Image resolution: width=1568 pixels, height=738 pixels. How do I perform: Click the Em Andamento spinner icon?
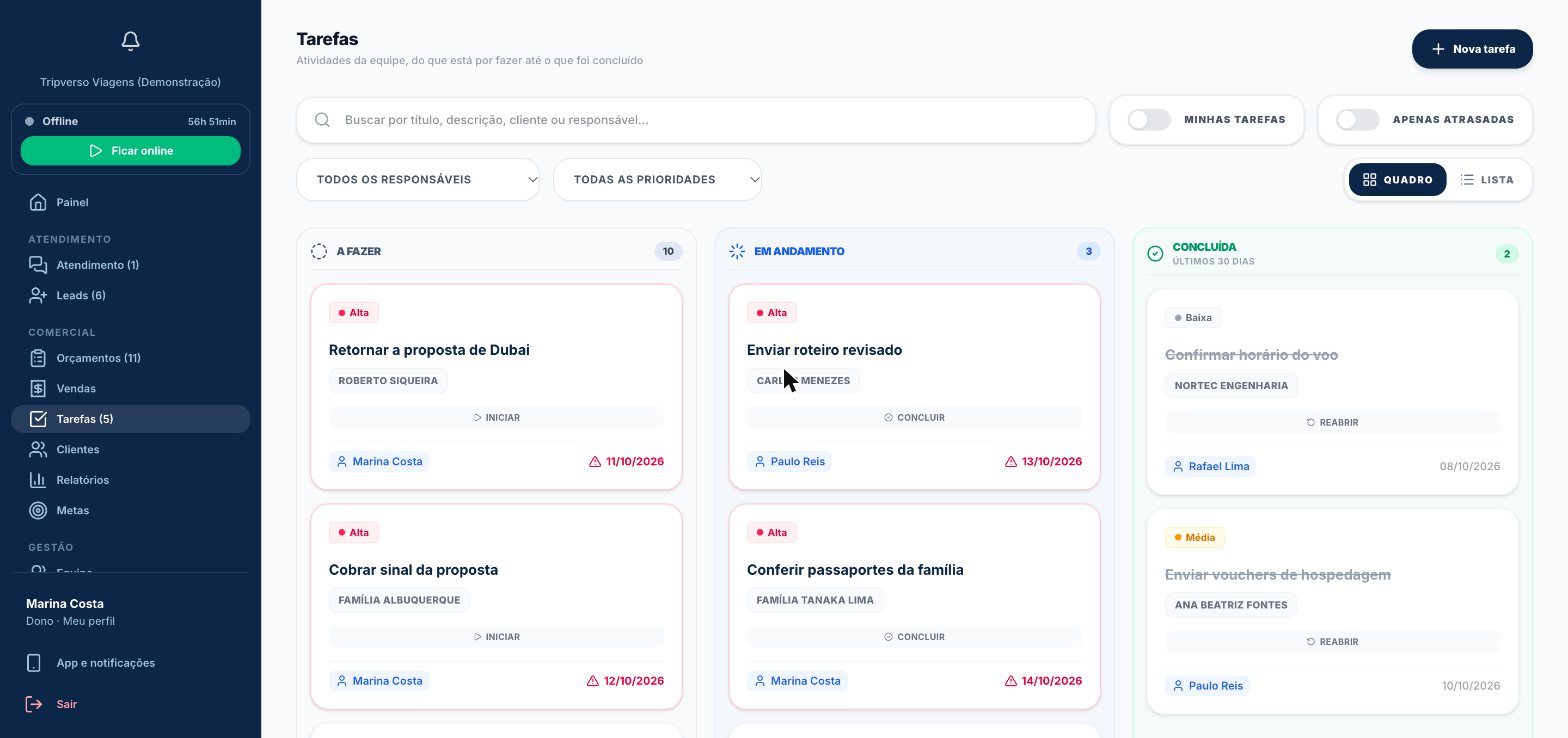pyautogui.click(x=737, y=251)
